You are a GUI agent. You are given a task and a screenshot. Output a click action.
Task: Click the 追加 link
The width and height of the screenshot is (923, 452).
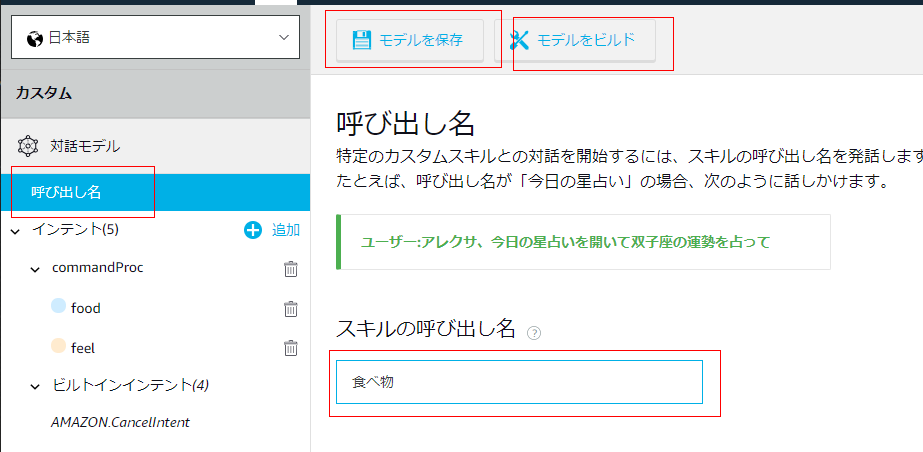coord(285,230)
